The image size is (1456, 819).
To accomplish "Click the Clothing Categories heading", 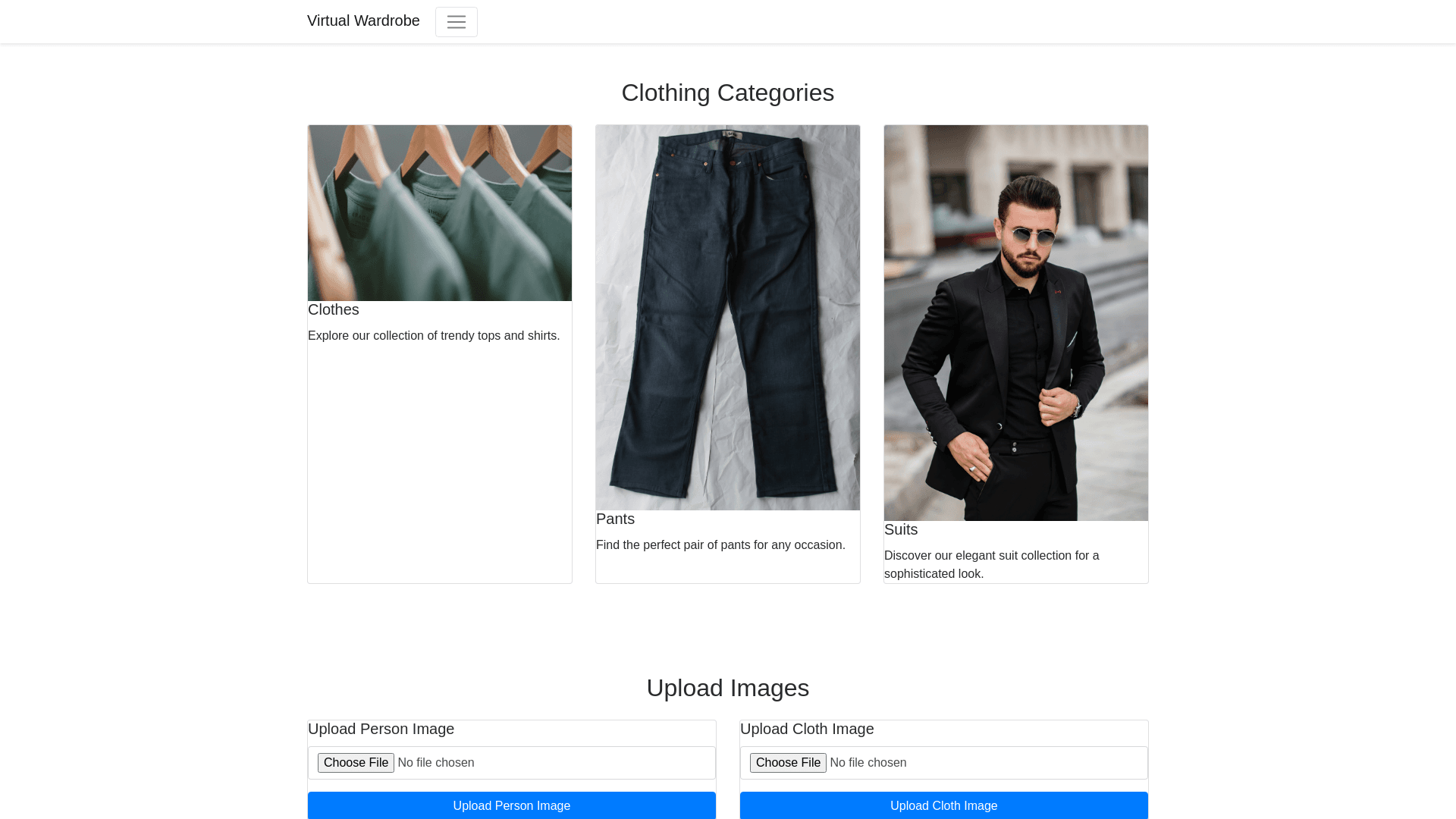I will click(728, 93).
